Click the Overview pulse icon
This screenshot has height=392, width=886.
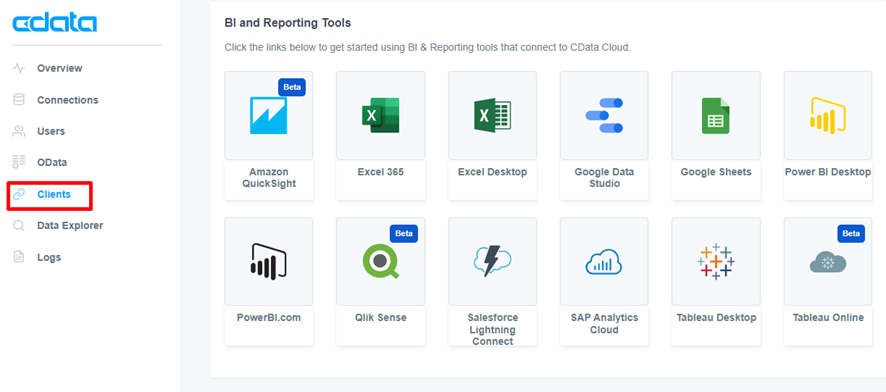[19, 68]
